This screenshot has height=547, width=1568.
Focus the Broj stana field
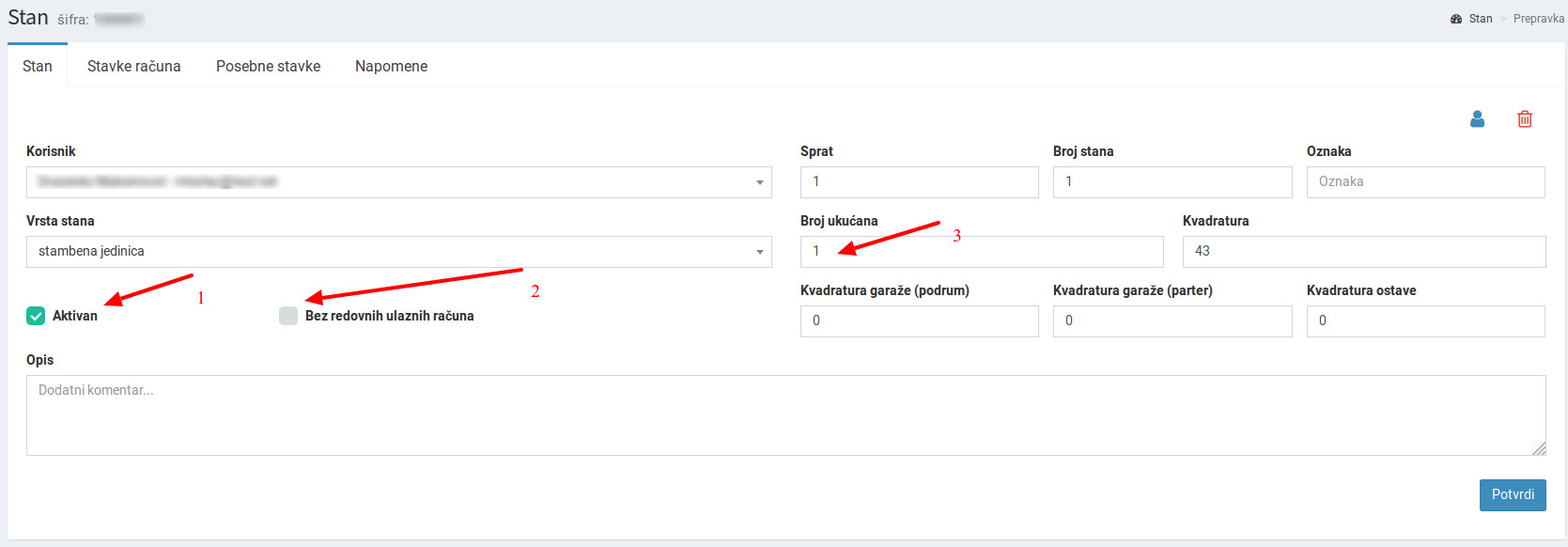1172,182
